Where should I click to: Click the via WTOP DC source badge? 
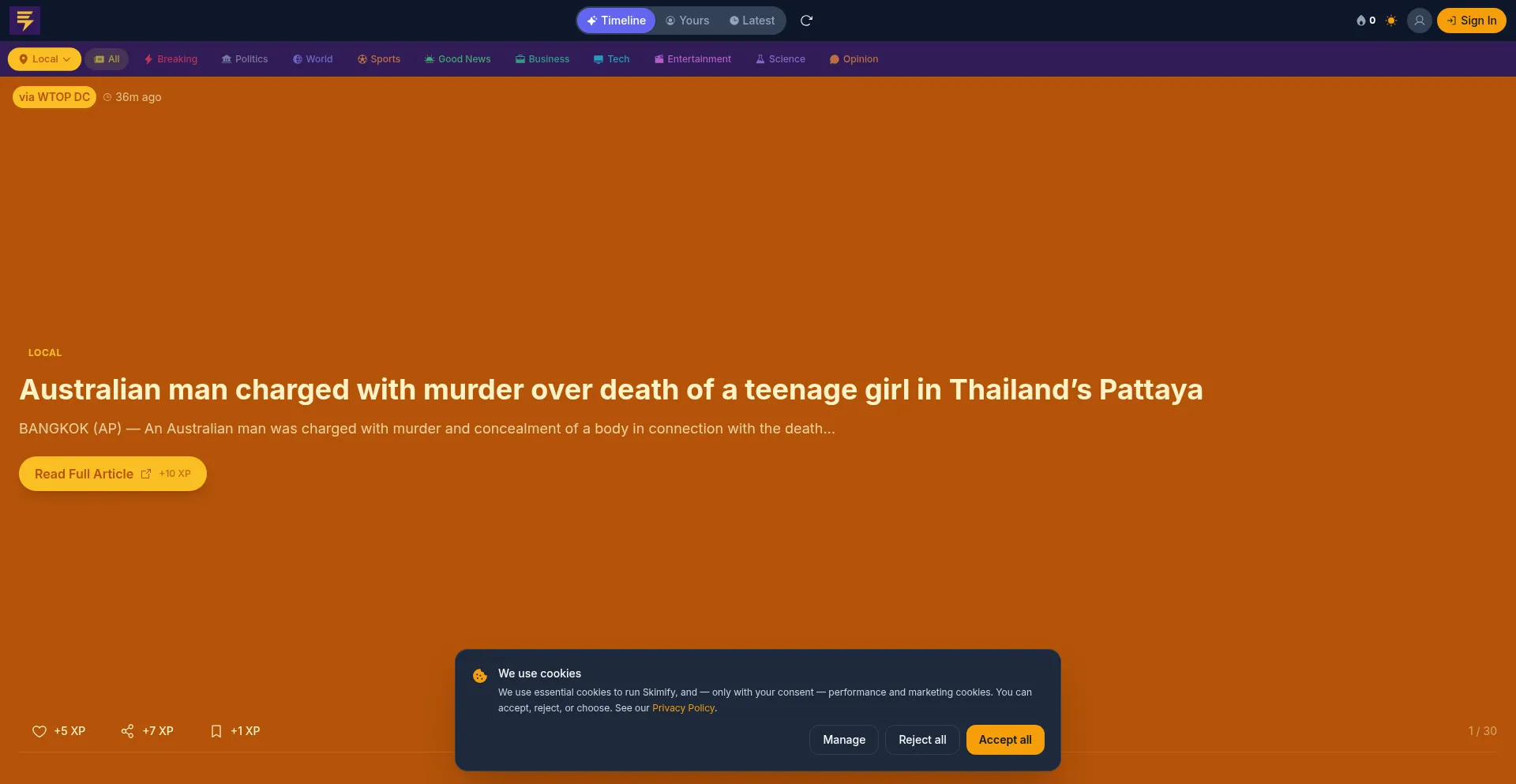point(54,97)
